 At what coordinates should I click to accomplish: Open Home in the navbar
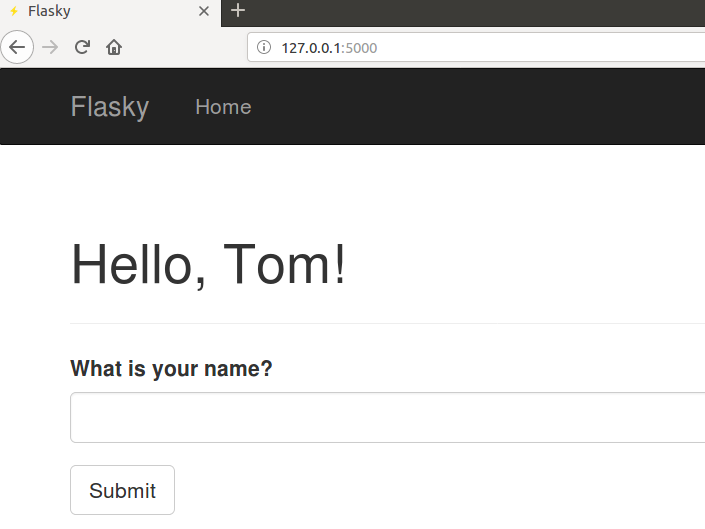223,107
